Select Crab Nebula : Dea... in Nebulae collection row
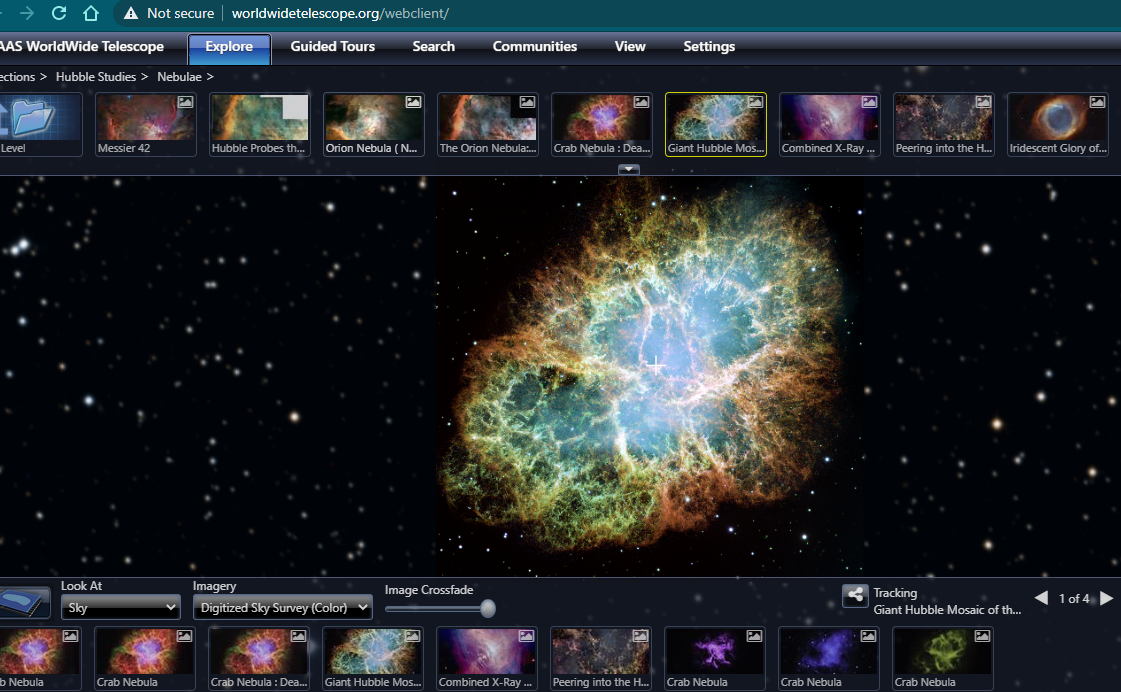 tap(601, 124)
